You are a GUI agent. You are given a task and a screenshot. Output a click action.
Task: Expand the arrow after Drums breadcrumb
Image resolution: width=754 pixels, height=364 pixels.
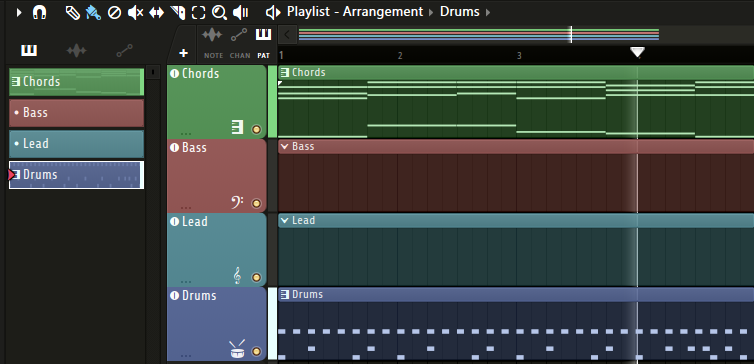(488, 12)
